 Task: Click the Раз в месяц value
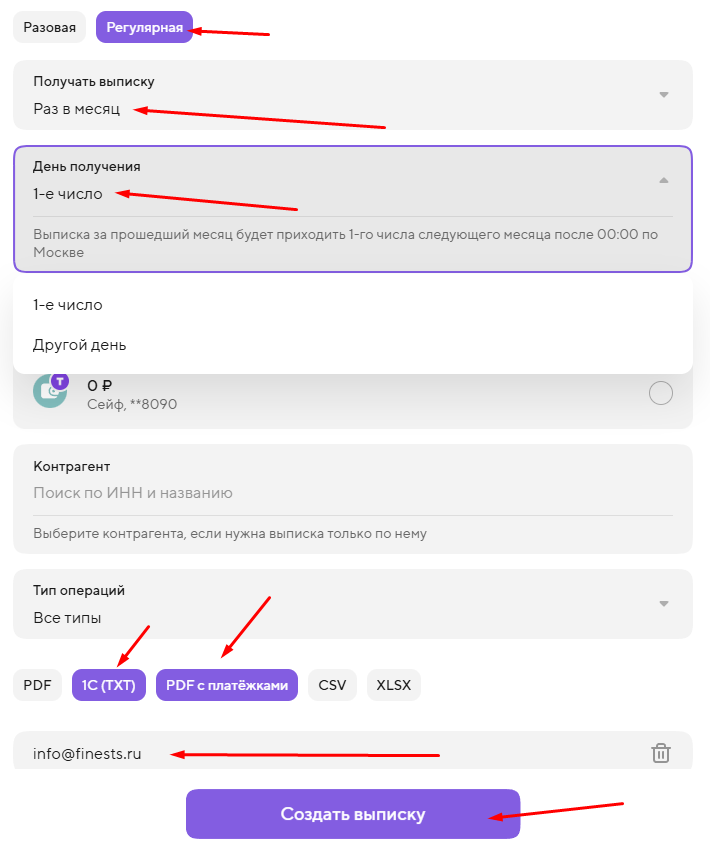pos(76,109)
